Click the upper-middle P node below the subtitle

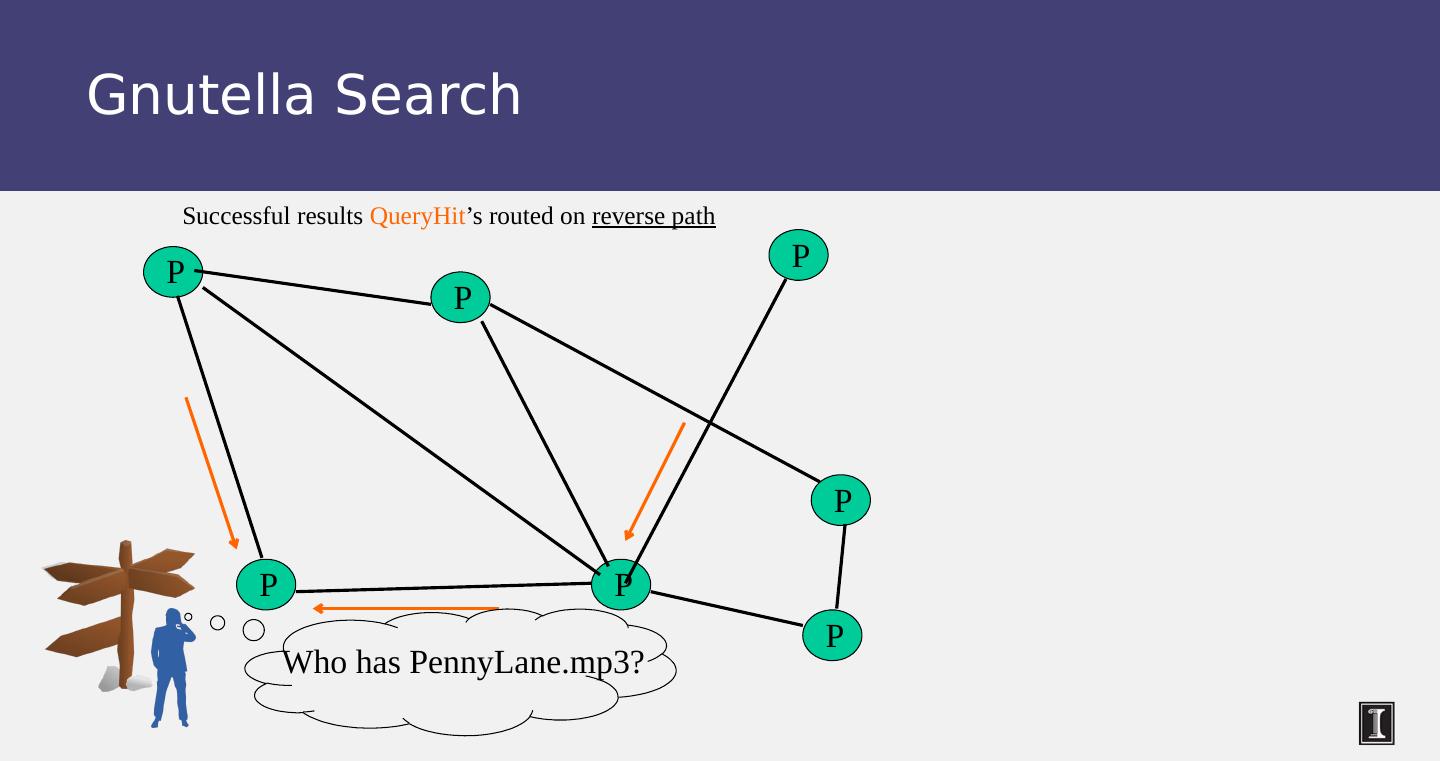point(461,297)
